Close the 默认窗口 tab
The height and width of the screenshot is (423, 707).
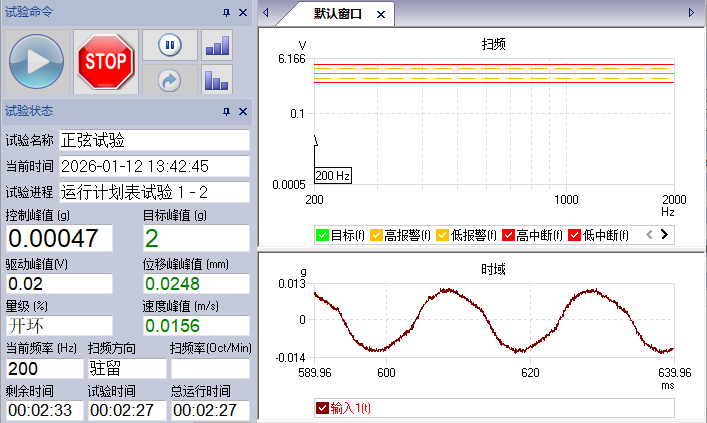coord(381,14)
